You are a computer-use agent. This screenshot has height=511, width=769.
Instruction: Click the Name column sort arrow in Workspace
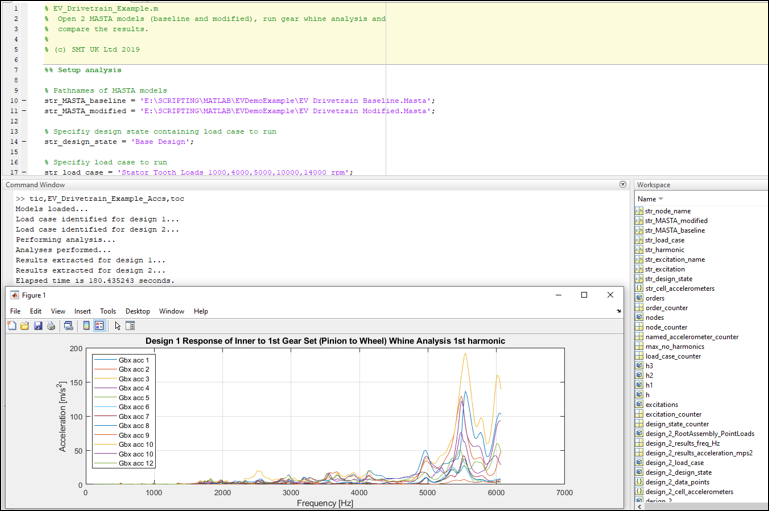[659, 199]
